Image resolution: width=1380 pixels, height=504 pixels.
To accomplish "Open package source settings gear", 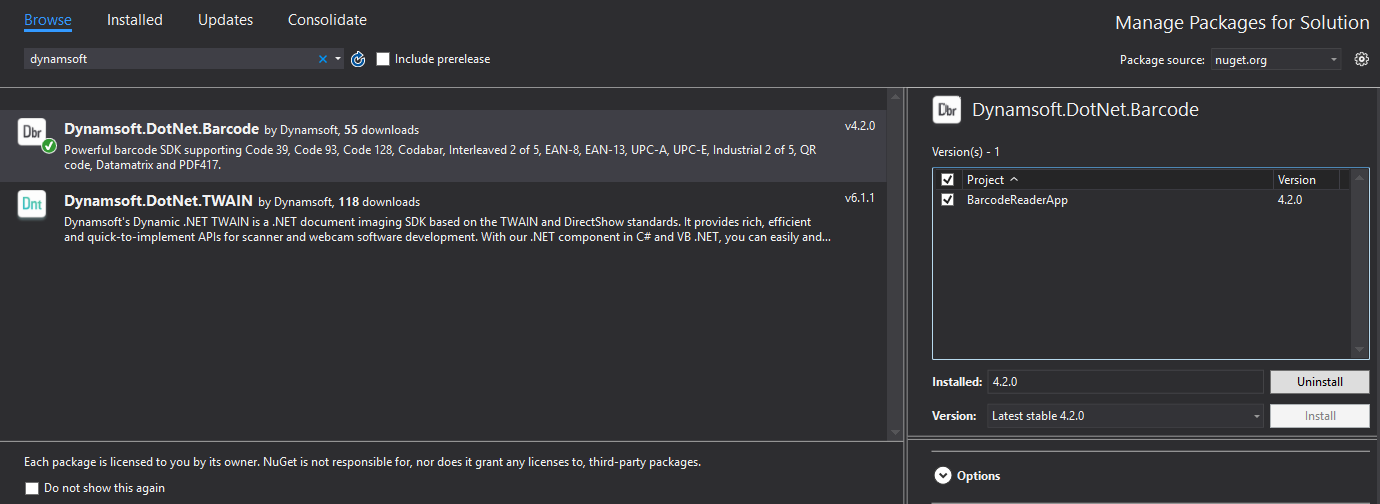I will pos(1361,60).
